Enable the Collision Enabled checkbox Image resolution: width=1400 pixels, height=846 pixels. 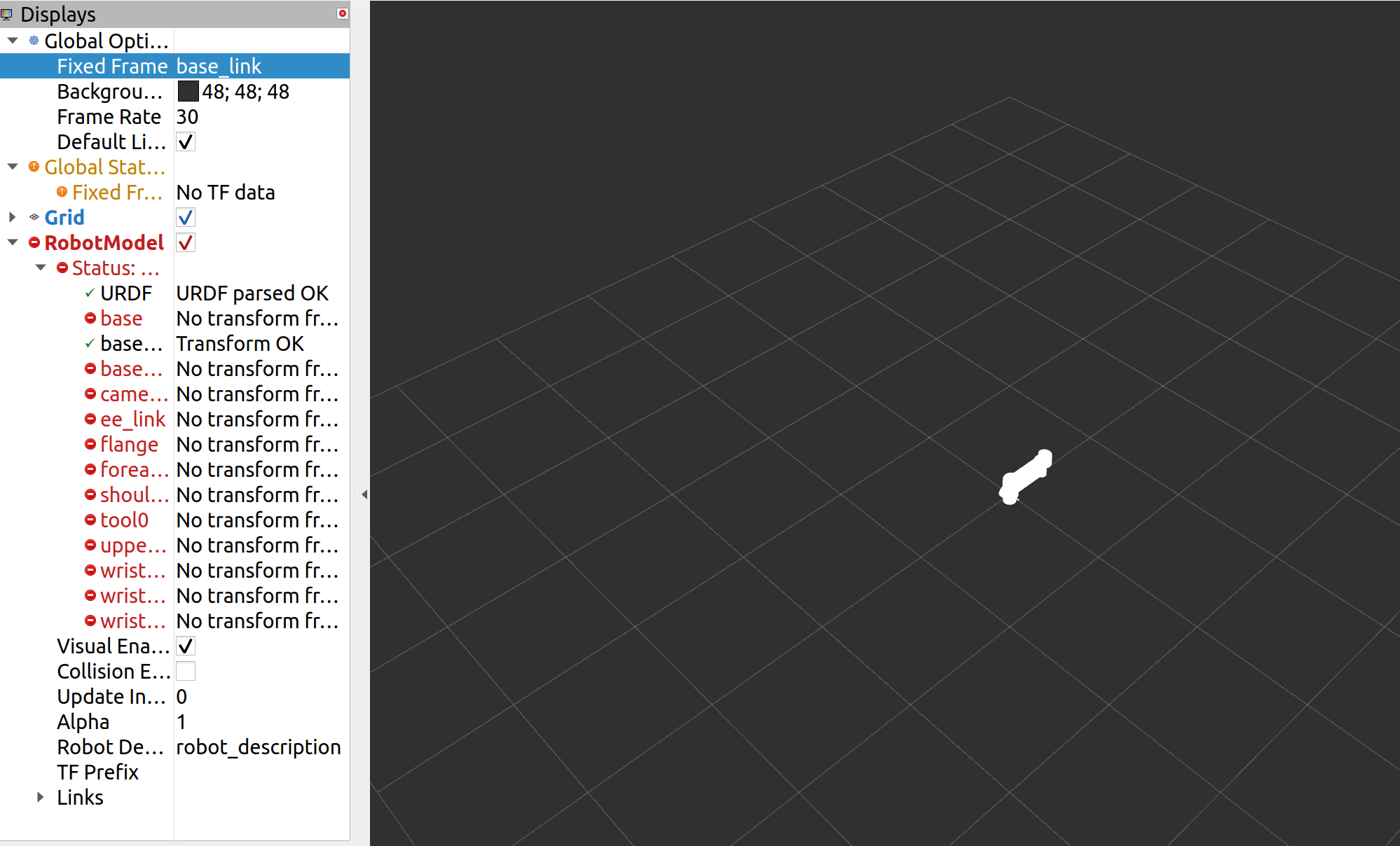pos(186,671)
